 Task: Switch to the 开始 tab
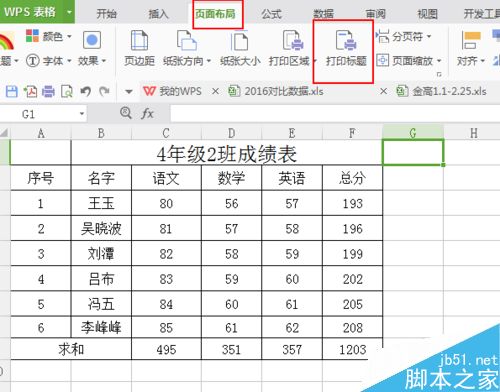pos(106,14)
